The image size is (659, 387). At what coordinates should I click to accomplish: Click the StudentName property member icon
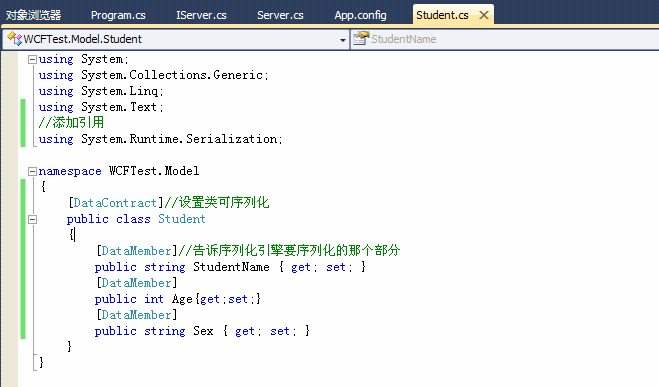click(361, 39)
